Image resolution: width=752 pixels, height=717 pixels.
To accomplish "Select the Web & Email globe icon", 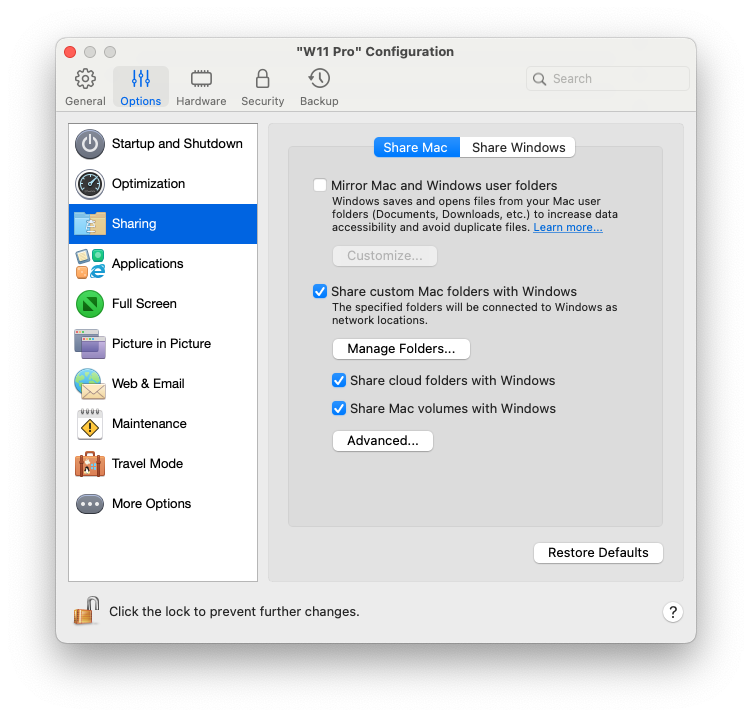I will (x=90, y=384).
